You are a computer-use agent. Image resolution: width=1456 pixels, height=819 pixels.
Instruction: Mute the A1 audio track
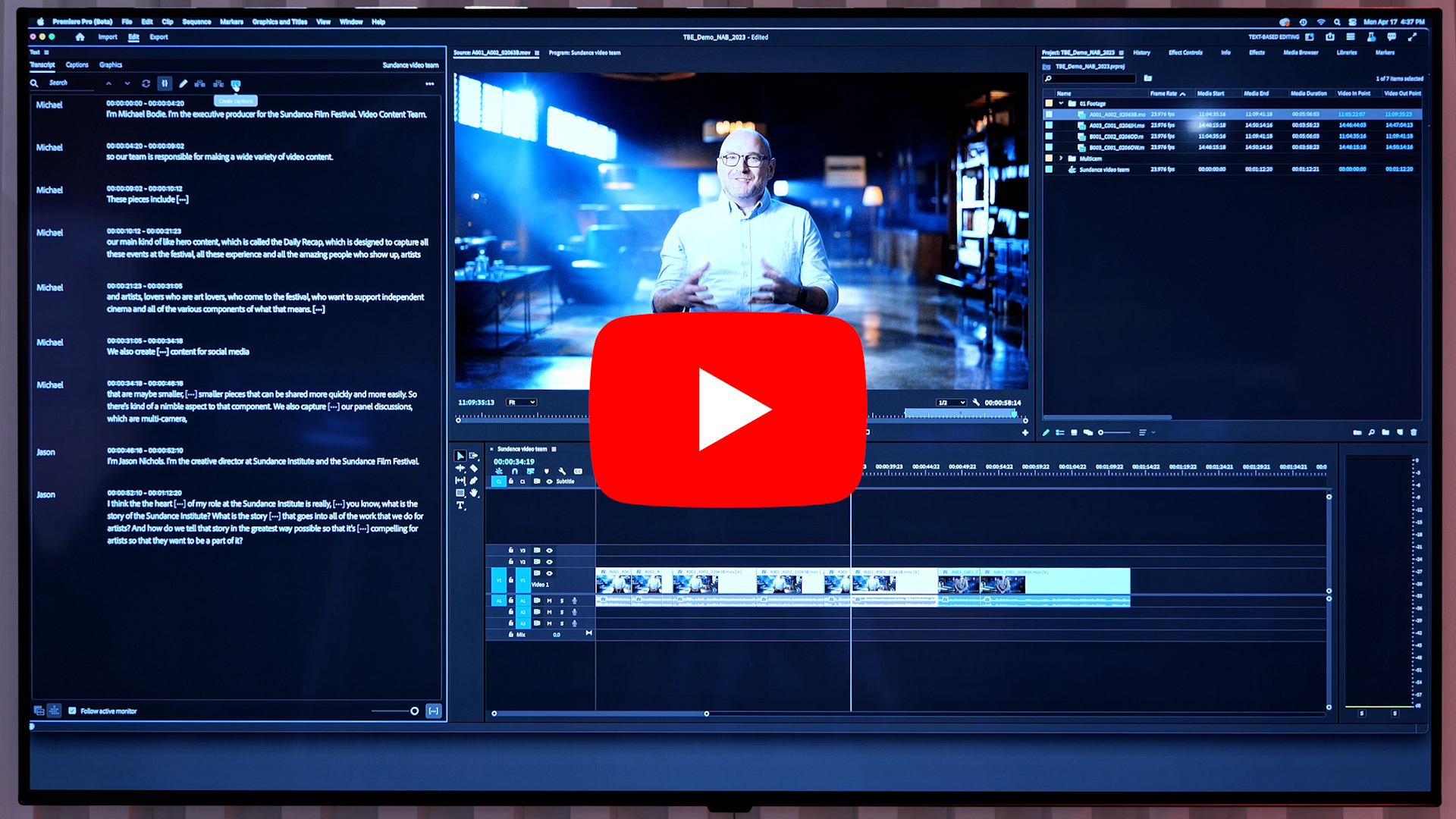click(549, 601)
